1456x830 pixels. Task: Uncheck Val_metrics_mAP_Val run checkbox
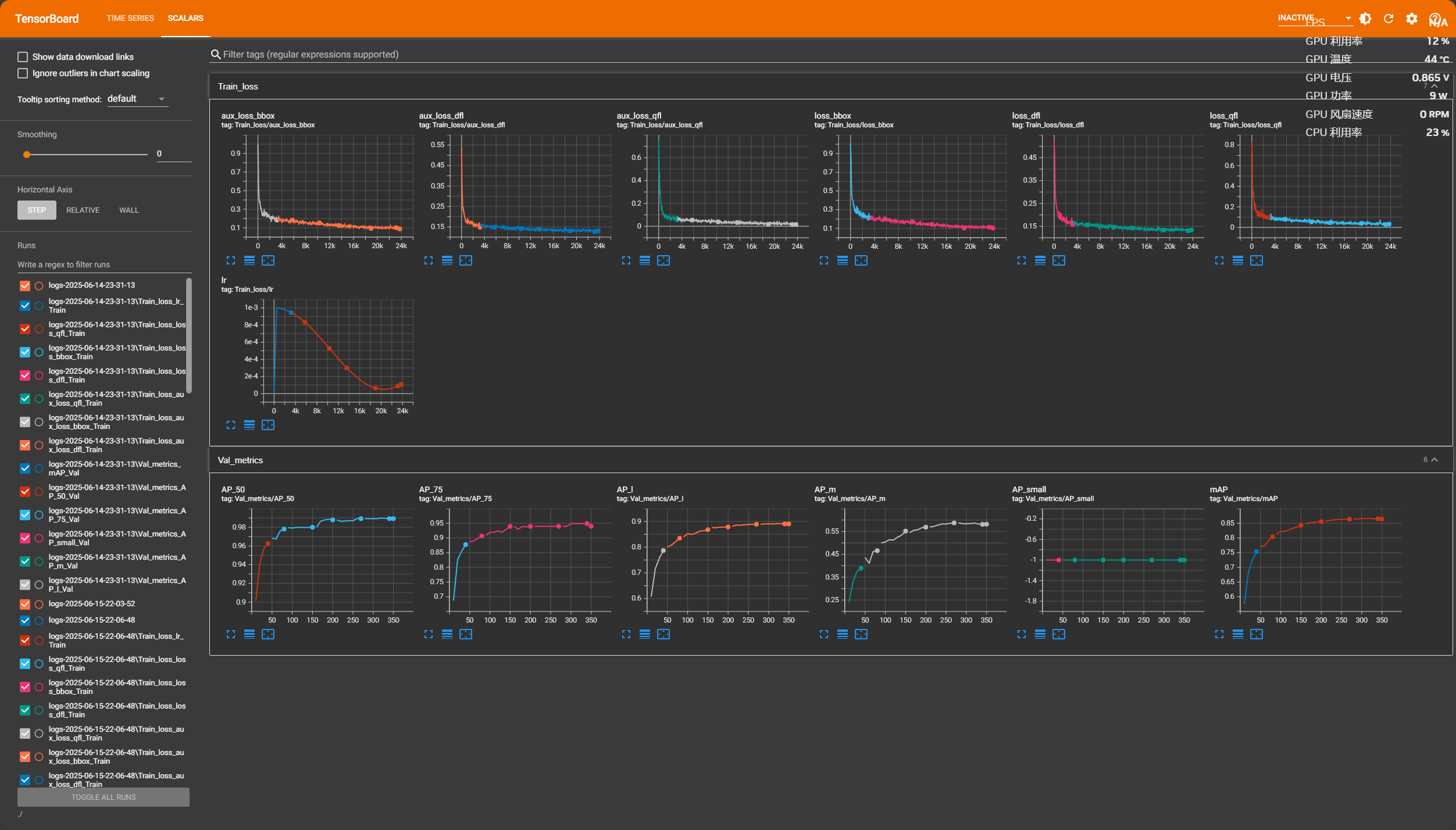(x=25, y=468)
